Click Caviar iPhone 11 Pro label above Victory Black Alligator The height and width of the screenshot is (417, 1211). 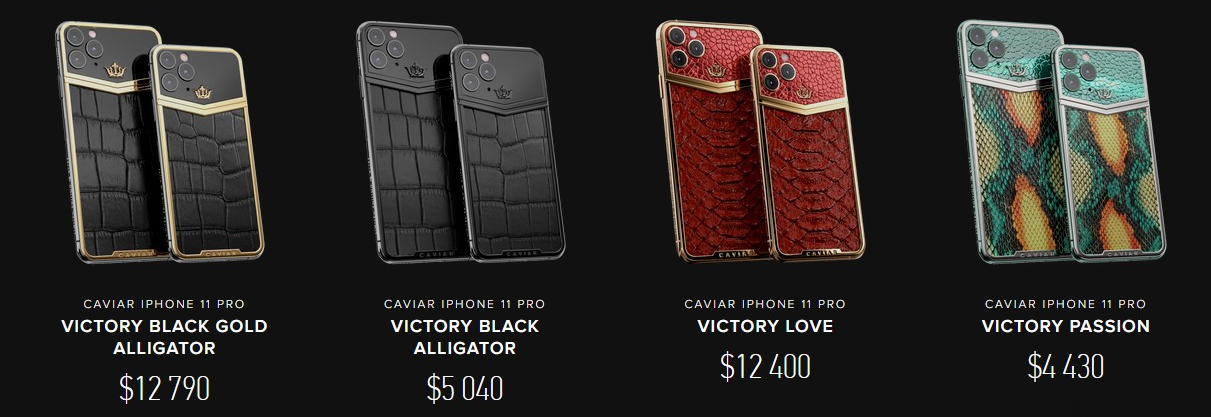pyautogui.click(x=464, y=303)
